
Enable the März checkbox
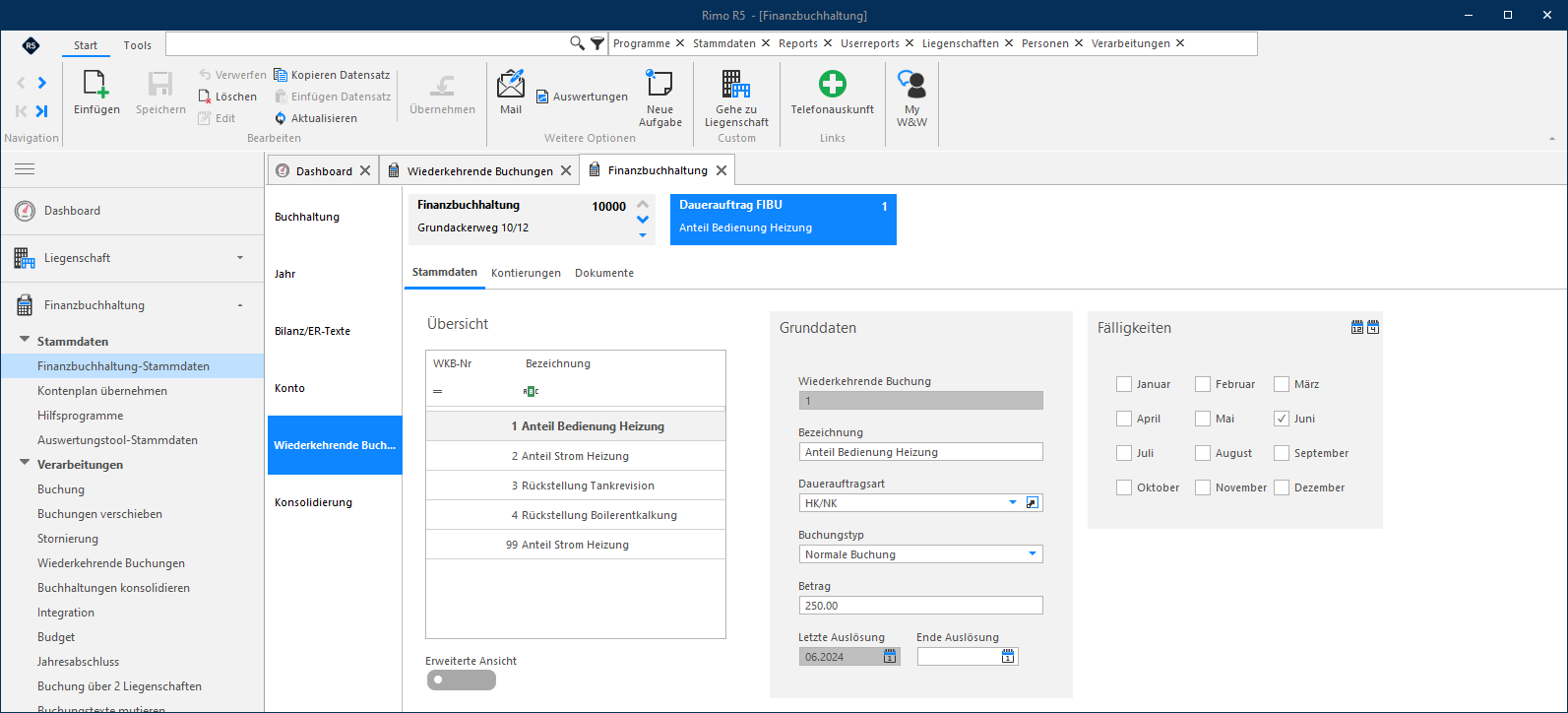click(x=1282, y=384)
